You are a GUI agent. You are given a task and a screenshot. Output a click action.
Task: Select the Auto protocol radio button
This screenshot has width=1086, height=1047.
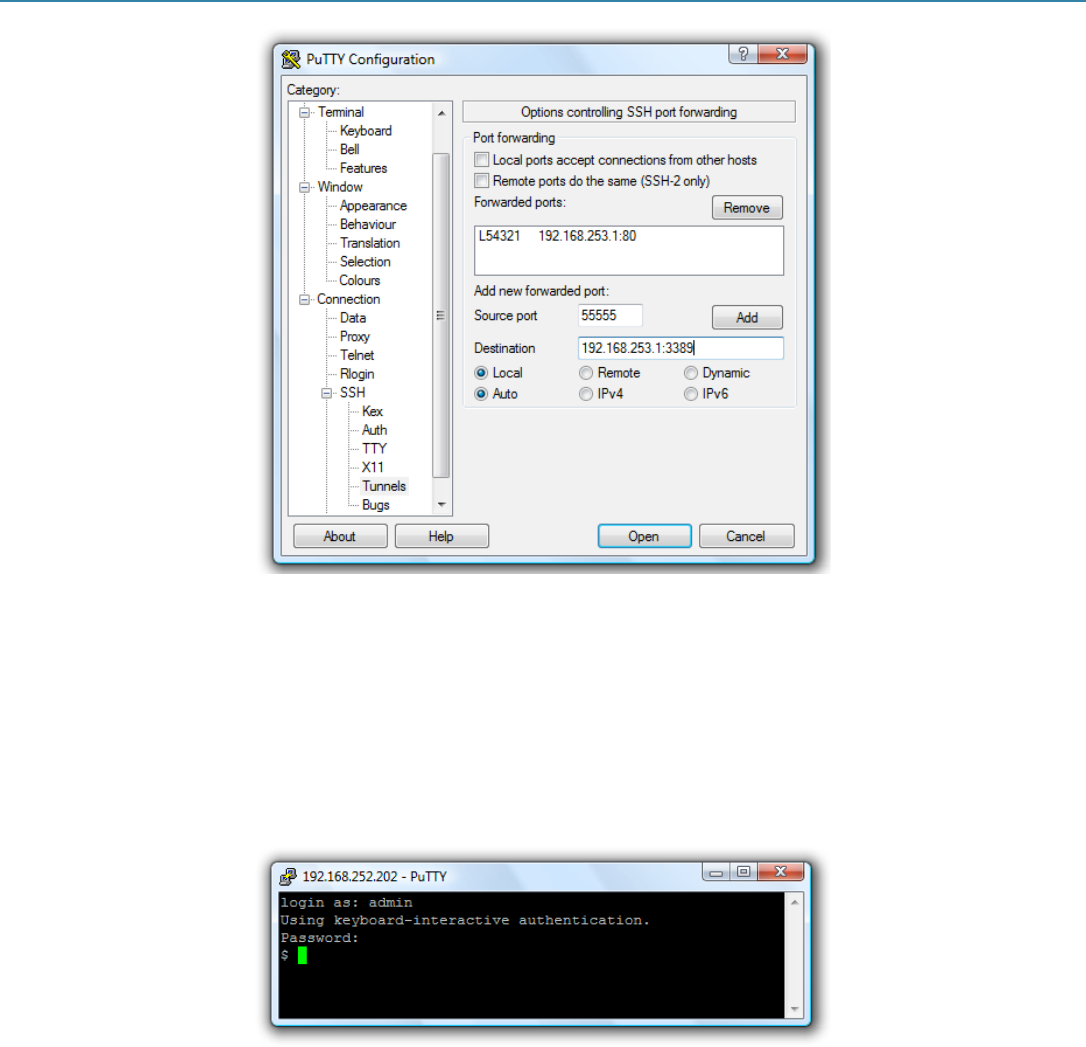click(x=481, y=394)
